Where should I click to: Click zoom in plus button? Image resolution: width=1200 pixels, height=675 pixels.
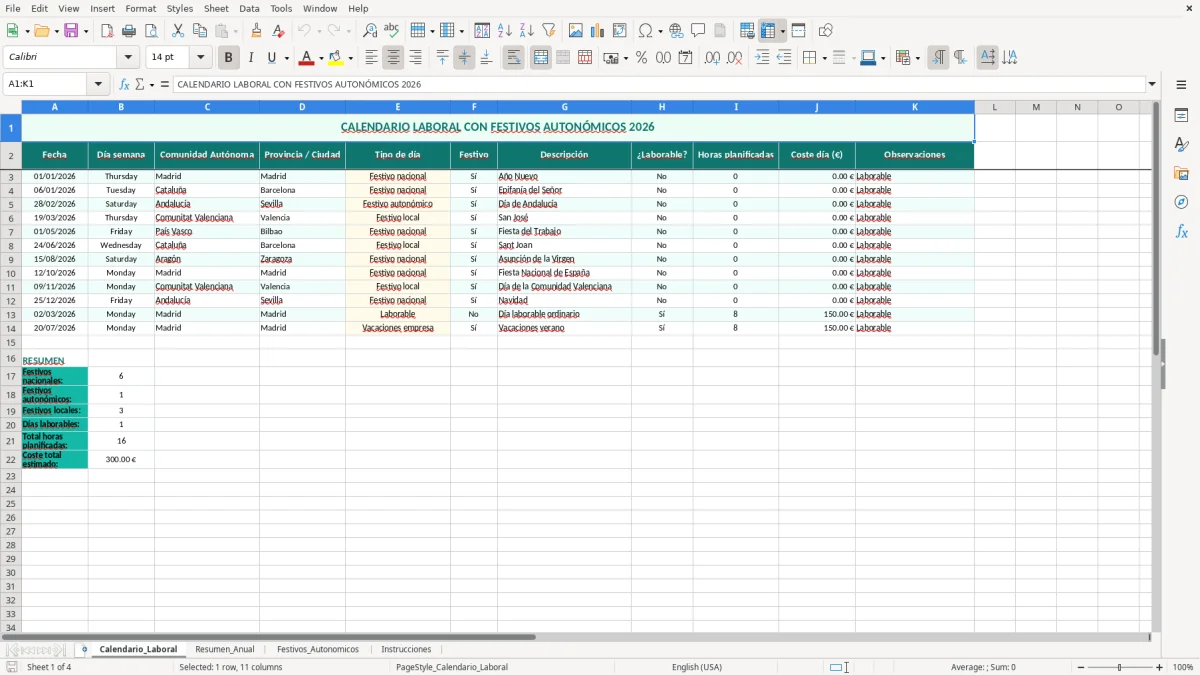point(1160,667)
